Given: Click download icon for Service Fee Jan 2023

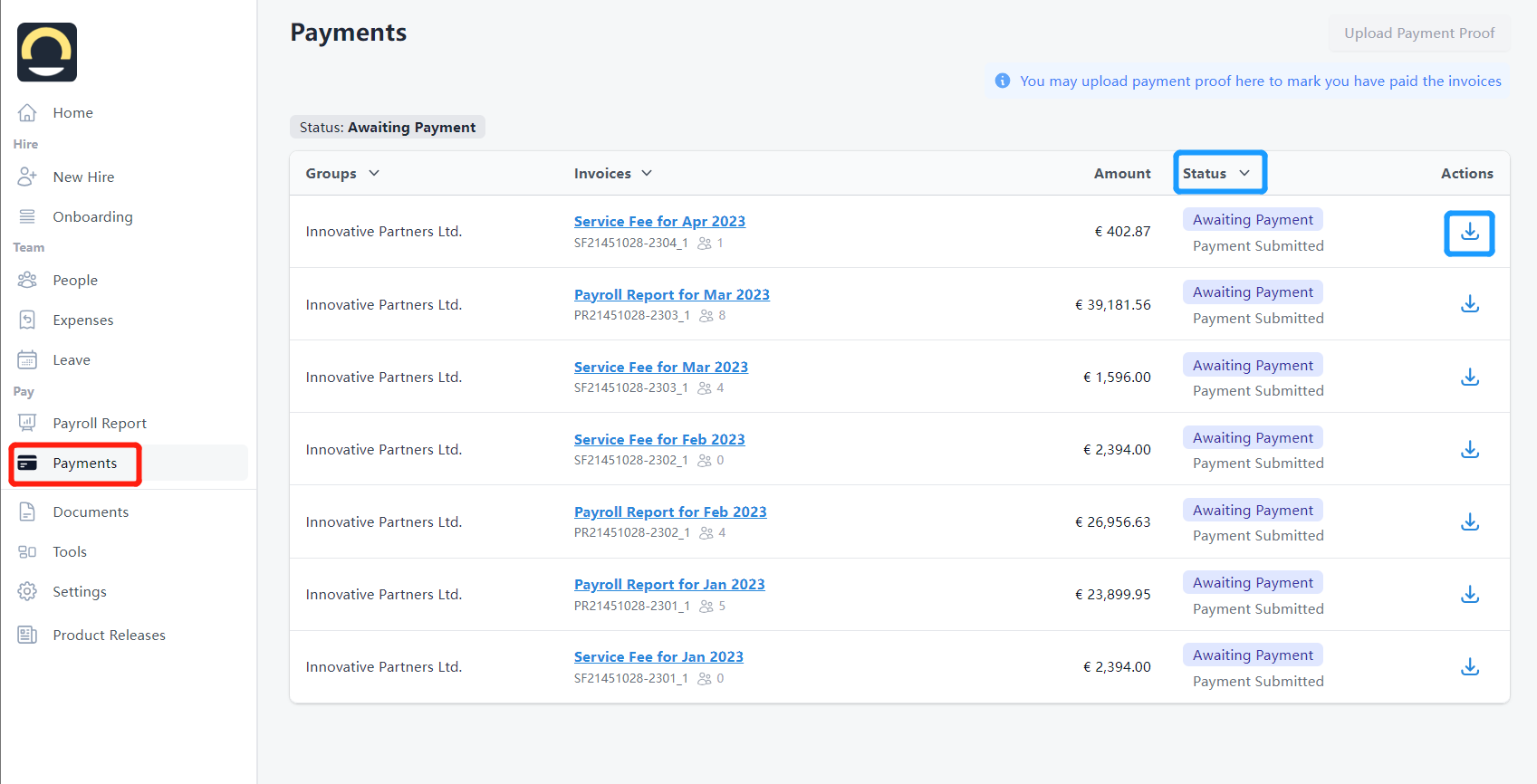Looking at the screenshot, I should point(1469,667).
